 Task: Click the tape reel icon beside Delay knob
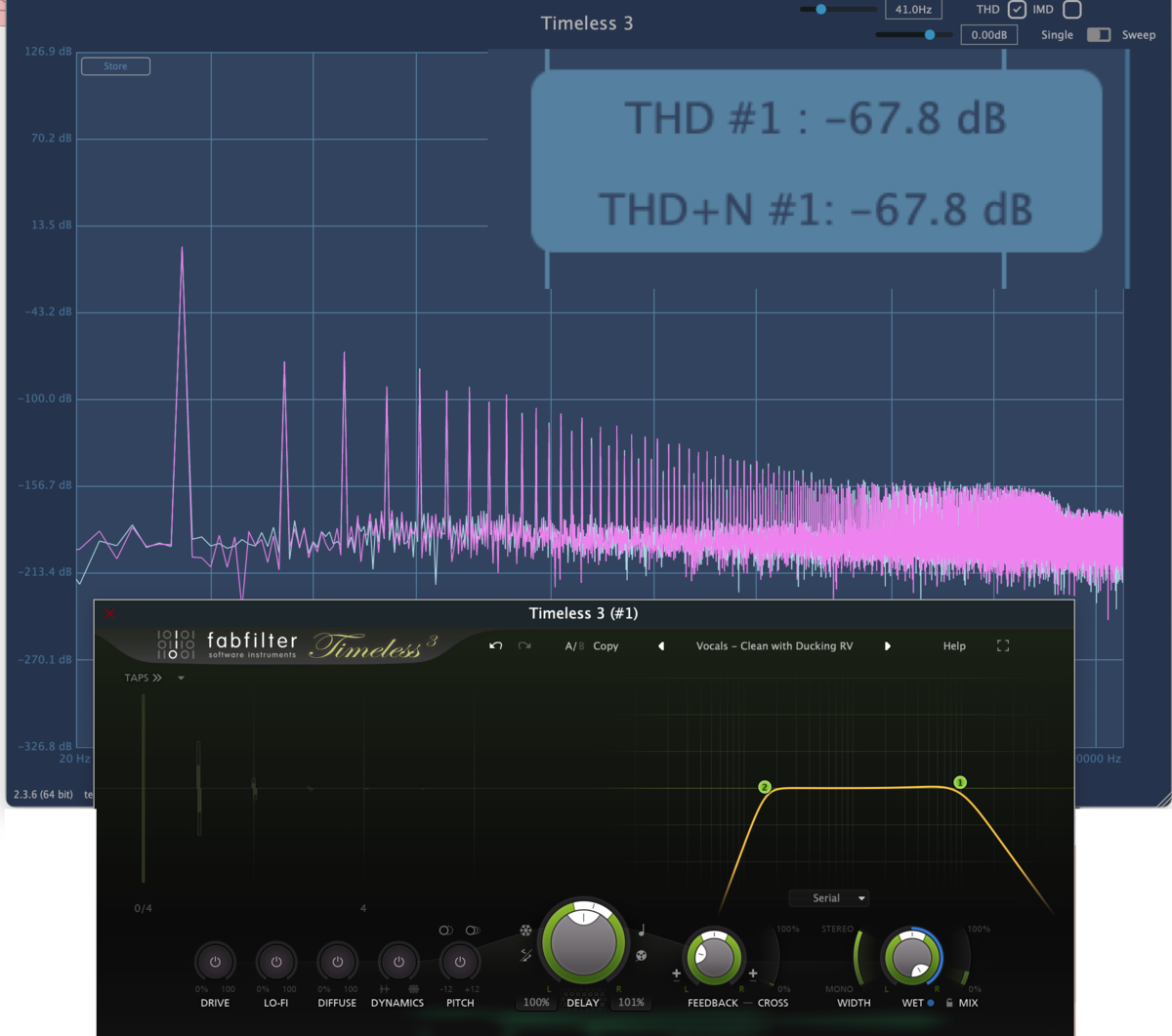641,956
